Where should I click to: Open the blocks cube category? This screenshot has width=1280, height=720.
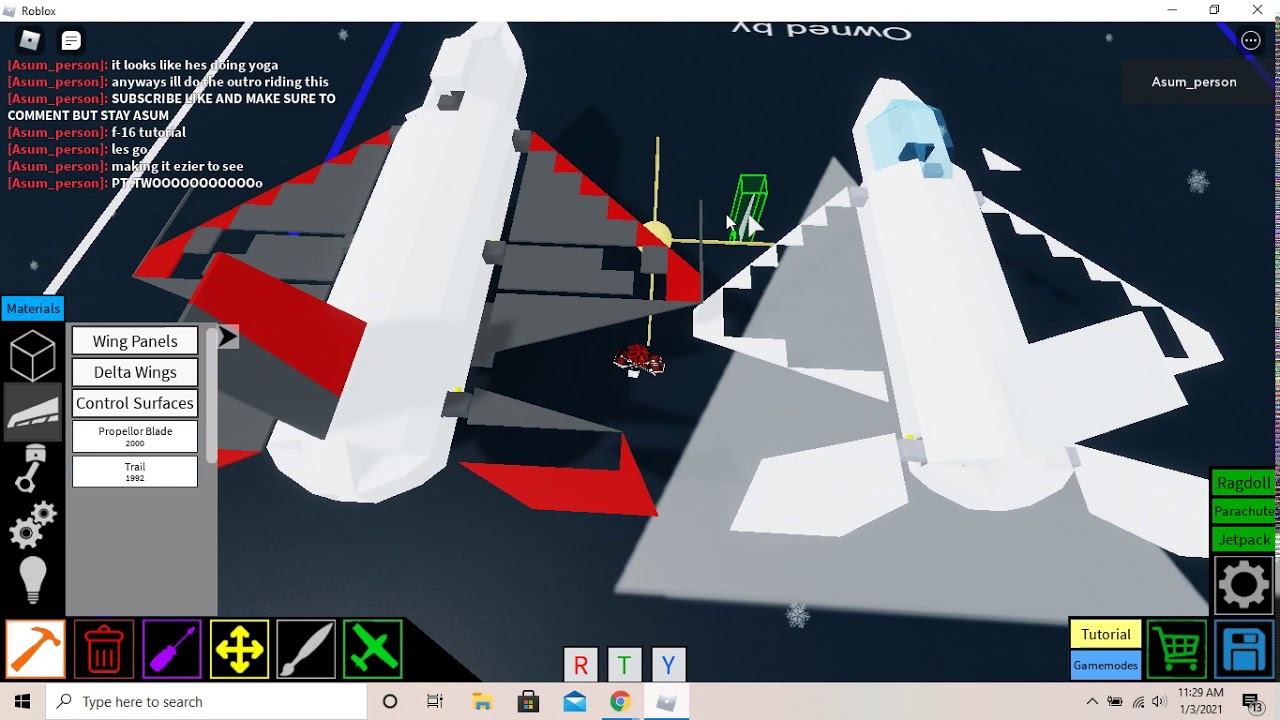pyautogui.click(x=33, y=356)
